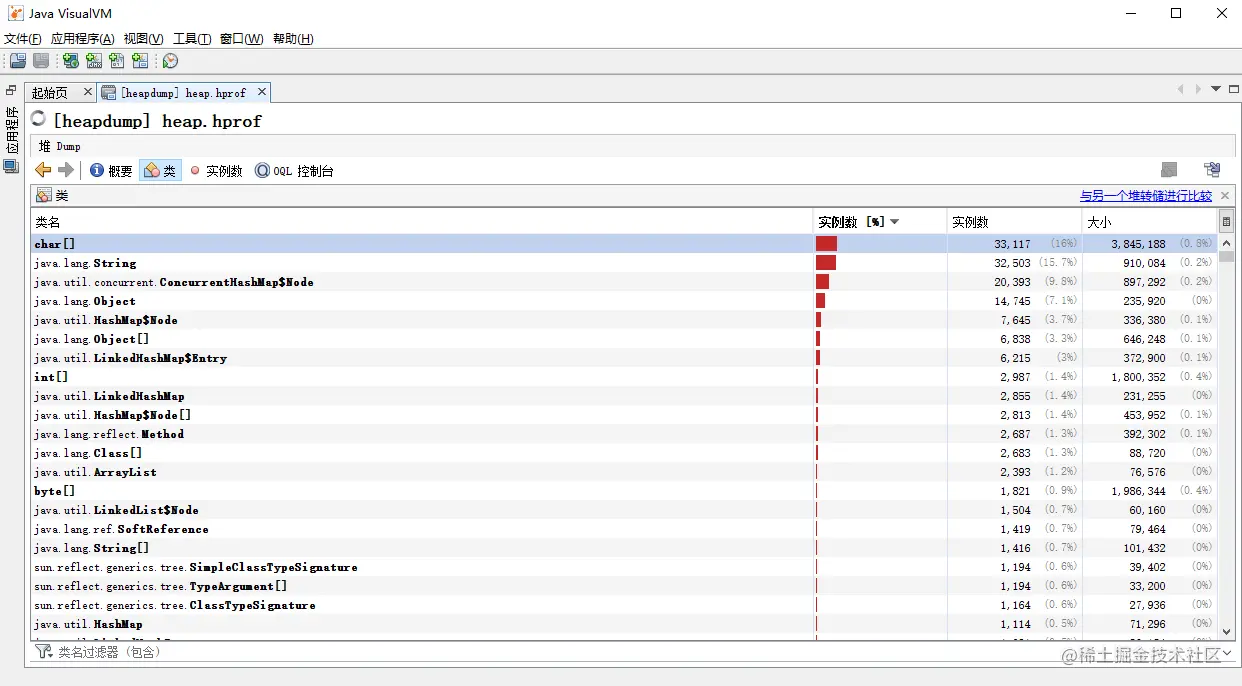Open the tab list dropdown arrow
The height and width of the screenshot is (686, 1242).
(x=1216, y=89)
